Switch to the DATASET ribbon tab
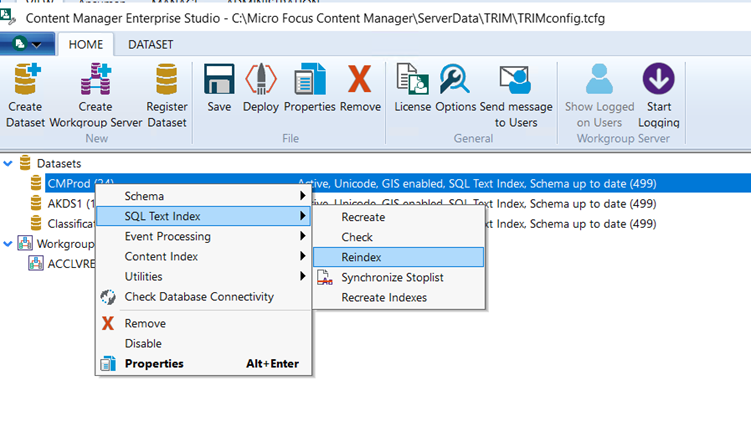Screen dimensions: 751x427 click(x=150, y=45)
